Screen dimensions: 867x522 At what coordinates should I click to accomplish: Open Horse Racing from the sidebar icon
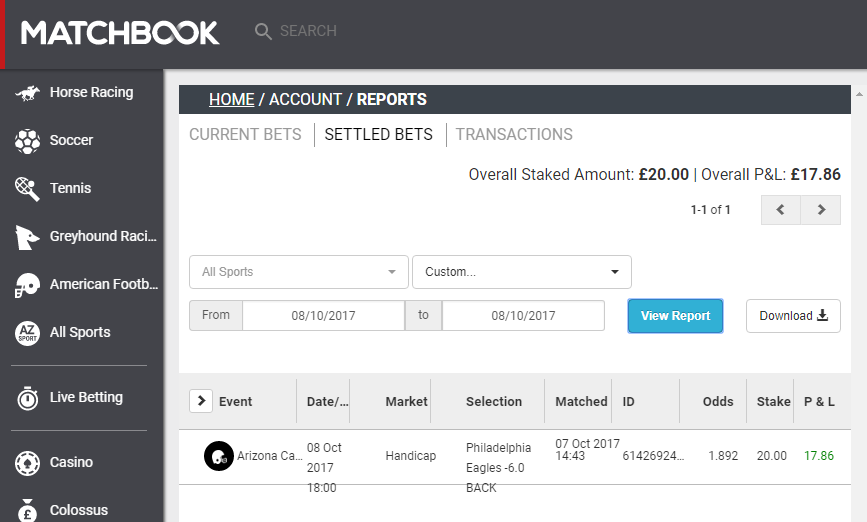click(27, 93)
